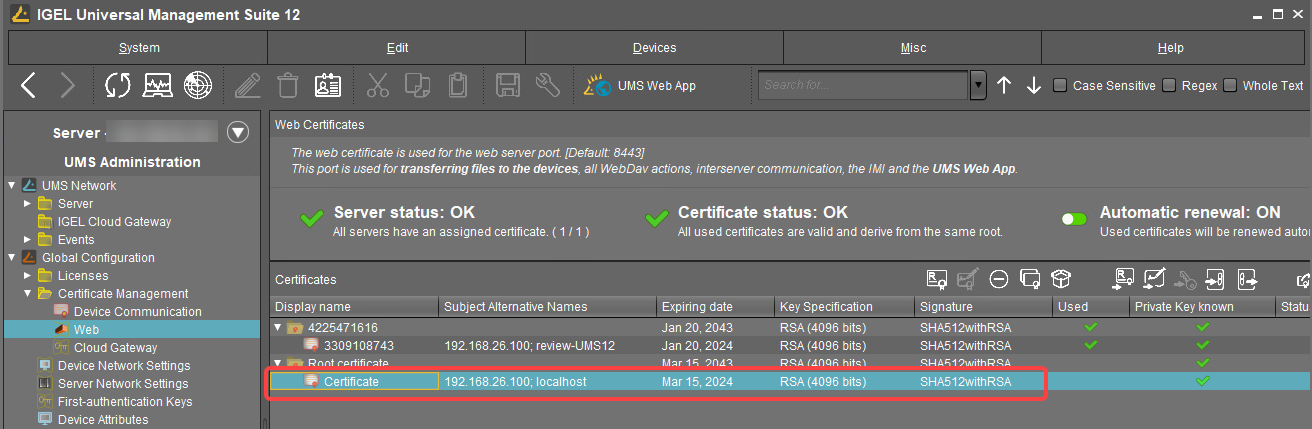Launch the UMS Web App
The height and width of the screenshot is (429, 1312).
641,86
